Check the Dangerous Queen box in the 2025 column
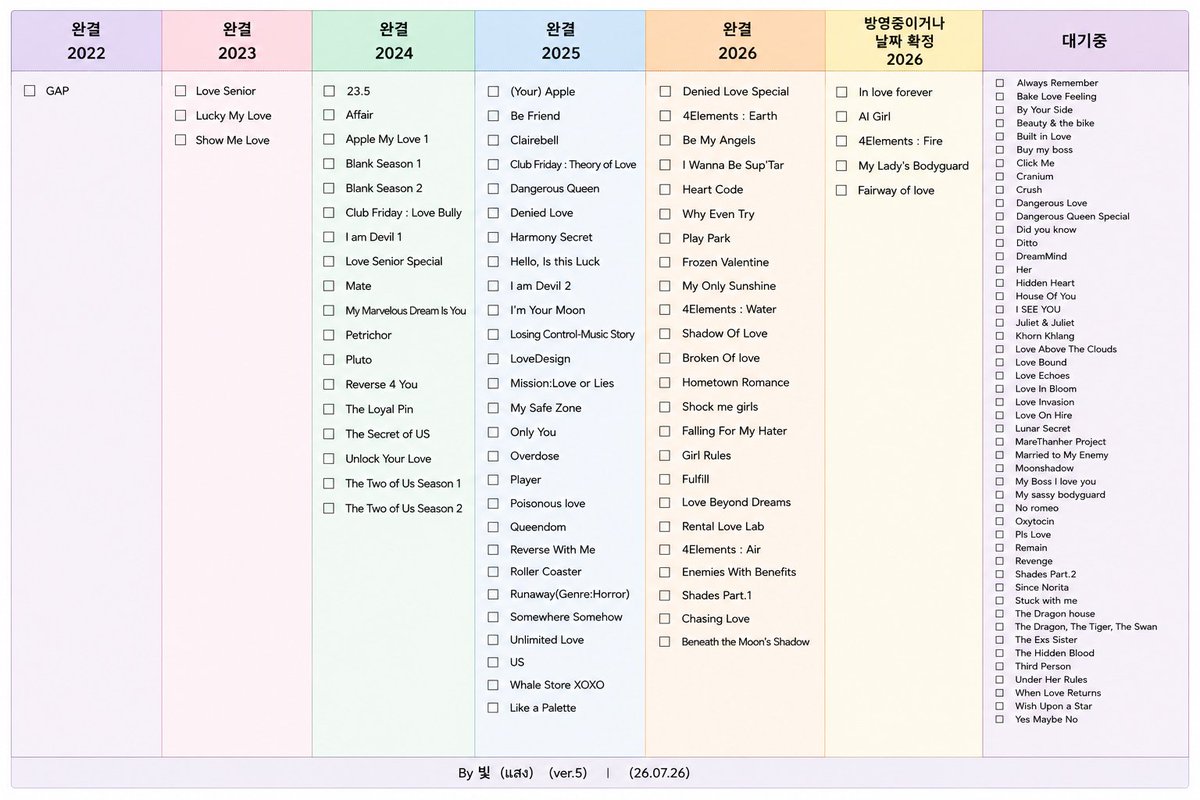The image size is (1200, 800). [x=493, y=189]
